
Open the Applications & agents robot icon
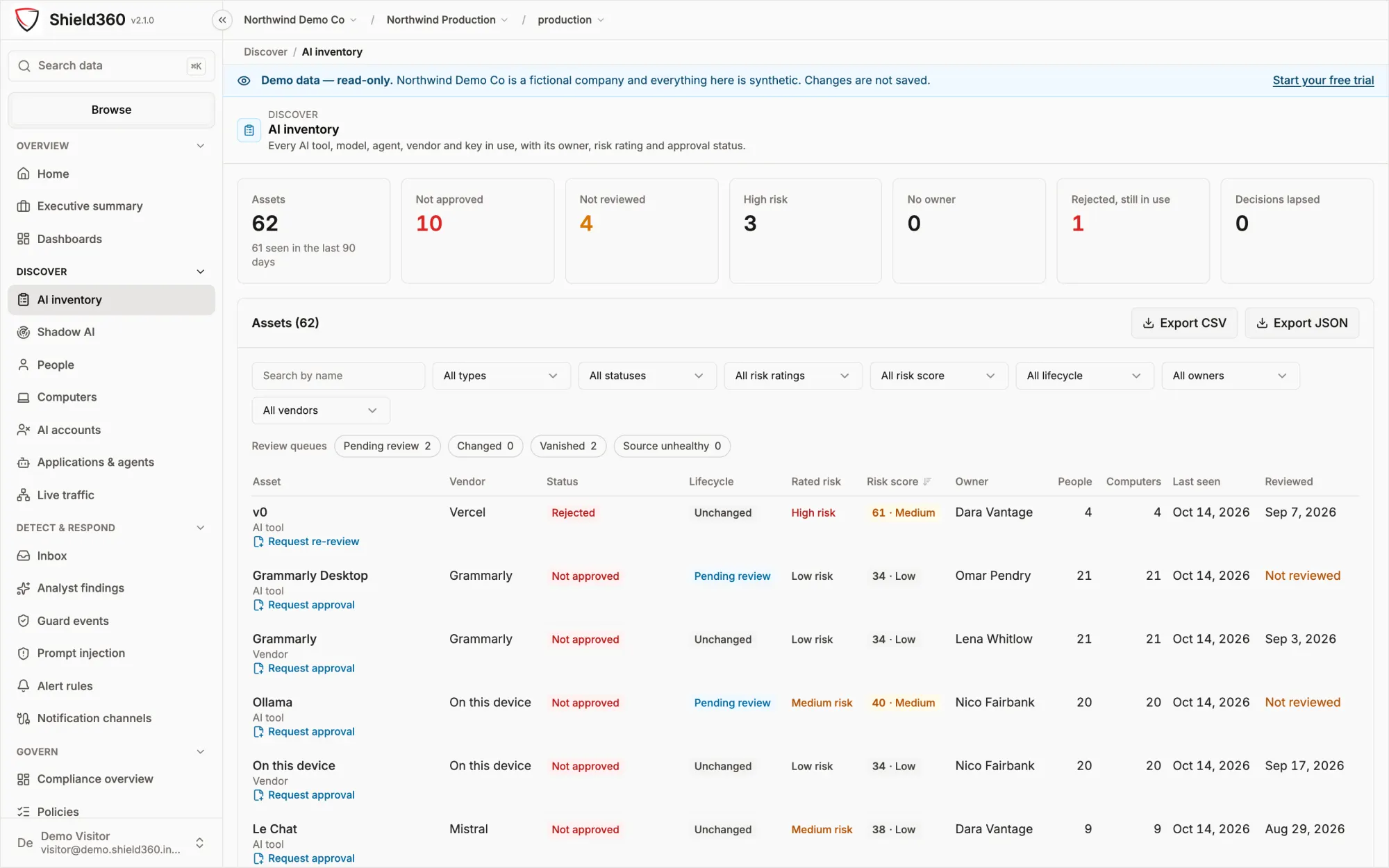pos(24,462)
